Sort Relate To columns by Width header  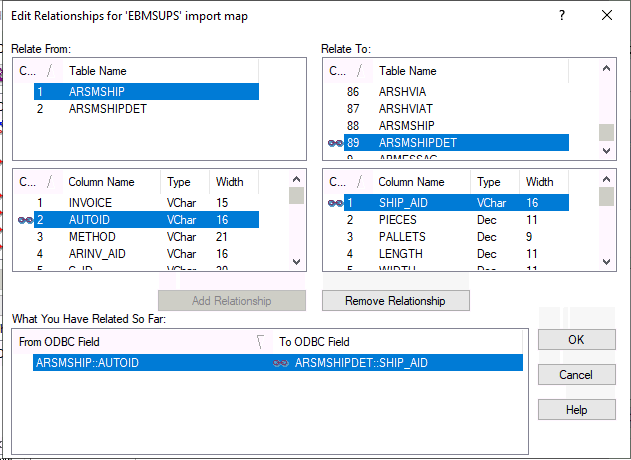[x=539, y=183]
